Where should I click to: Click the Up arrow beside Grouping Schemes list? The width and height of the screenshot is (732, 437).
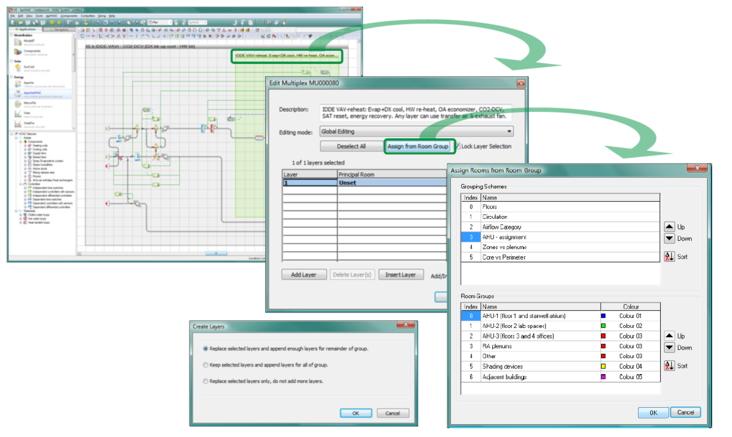tap(668, 227)
